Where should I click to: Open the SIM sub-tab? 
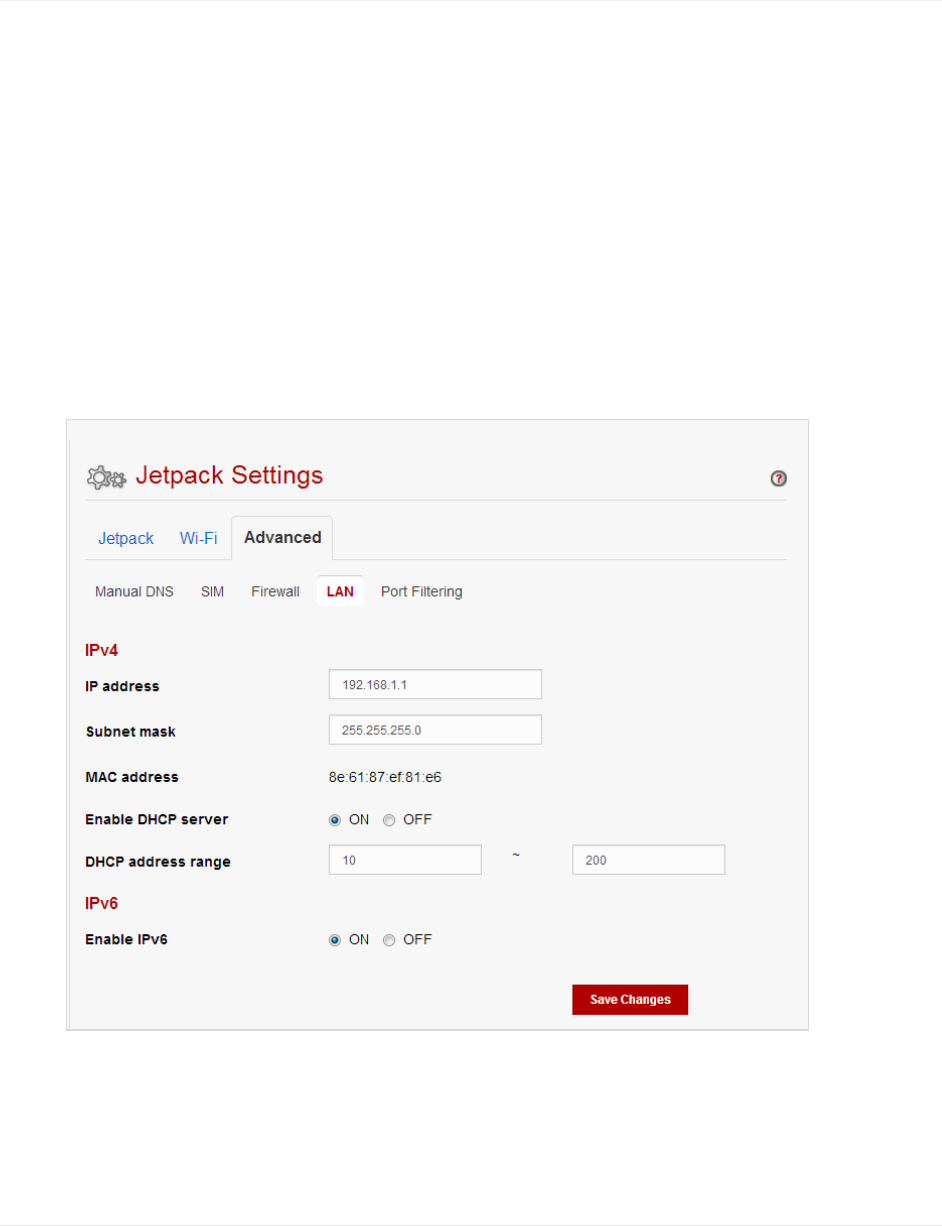coord(212,592)
